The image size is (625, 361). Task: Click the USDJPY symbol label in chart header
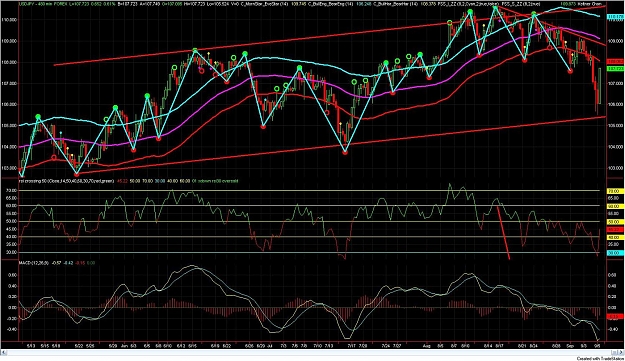tap(28, 4)
